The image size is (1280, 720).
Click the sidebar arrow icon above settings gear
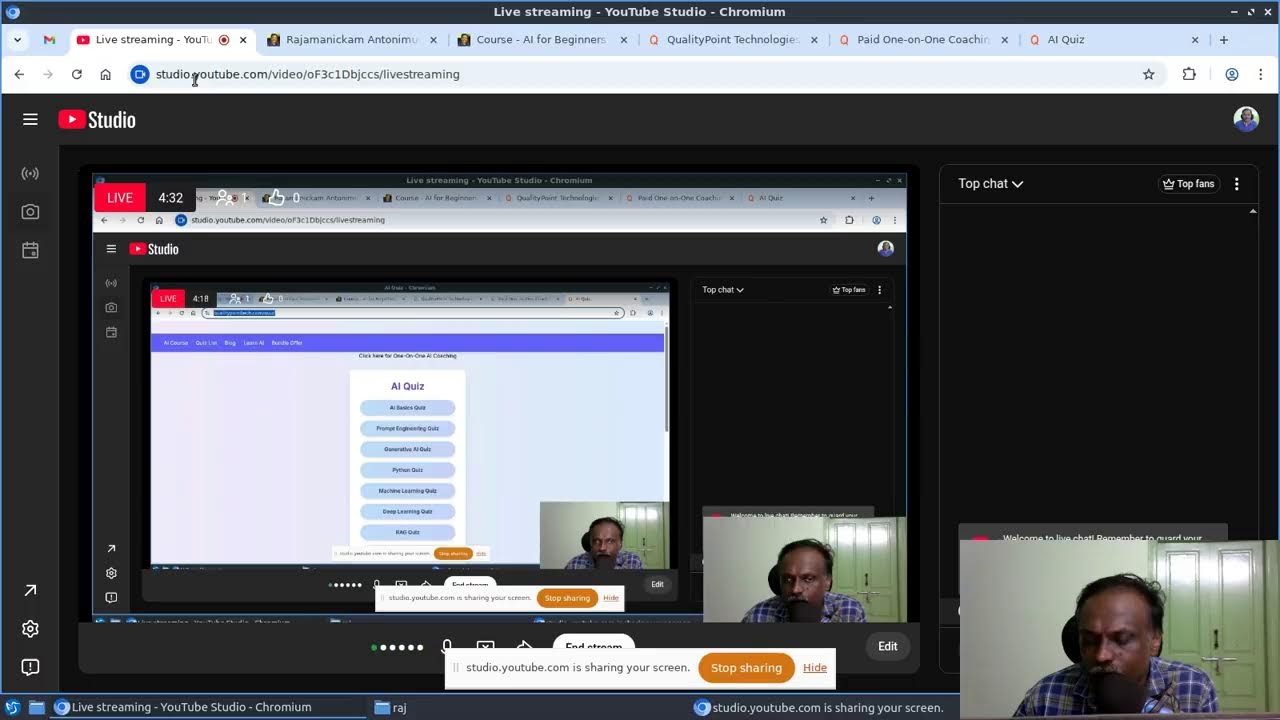tap(30, 591)
